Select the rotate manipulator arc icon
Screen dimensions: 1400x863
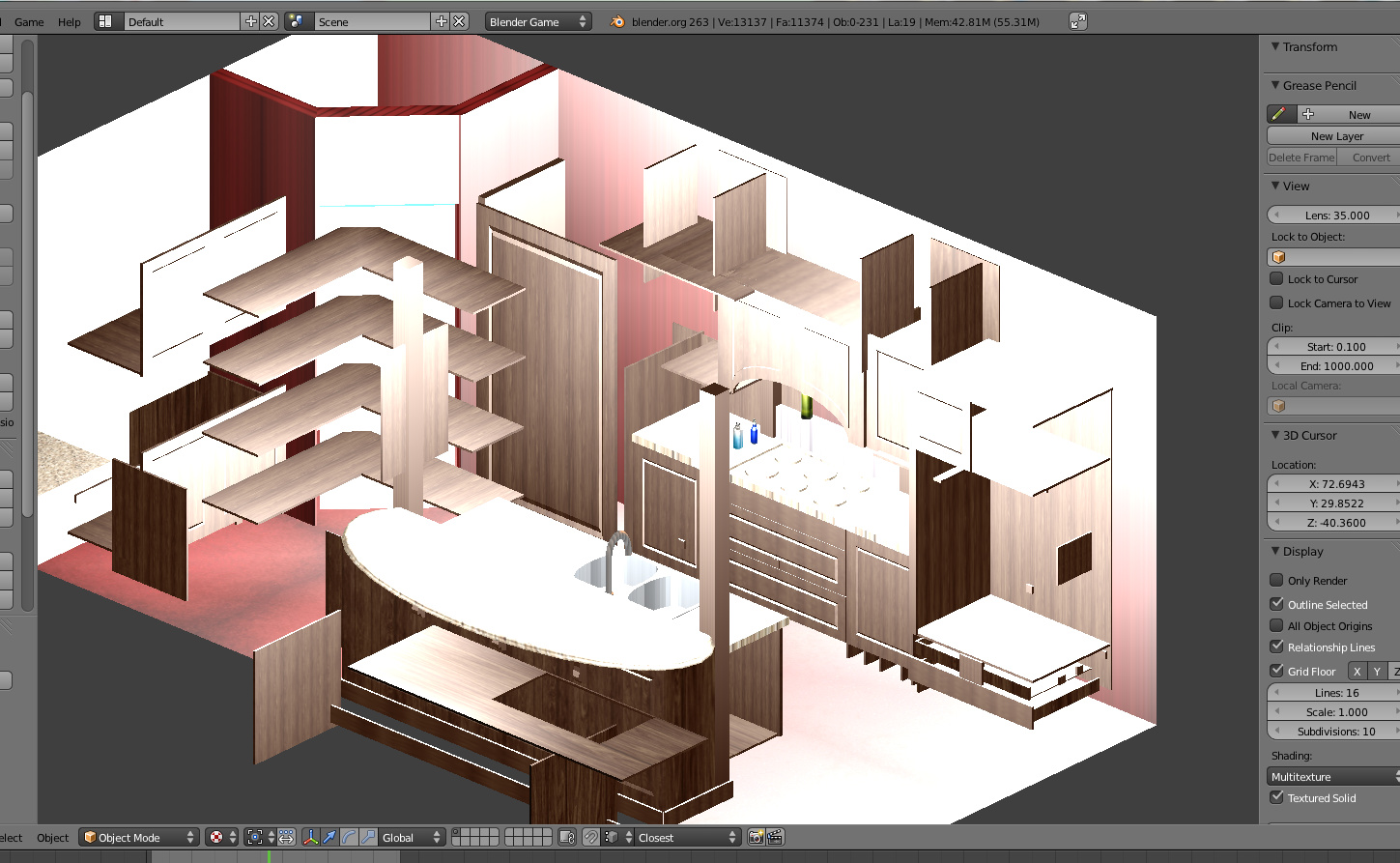[349, 837]
